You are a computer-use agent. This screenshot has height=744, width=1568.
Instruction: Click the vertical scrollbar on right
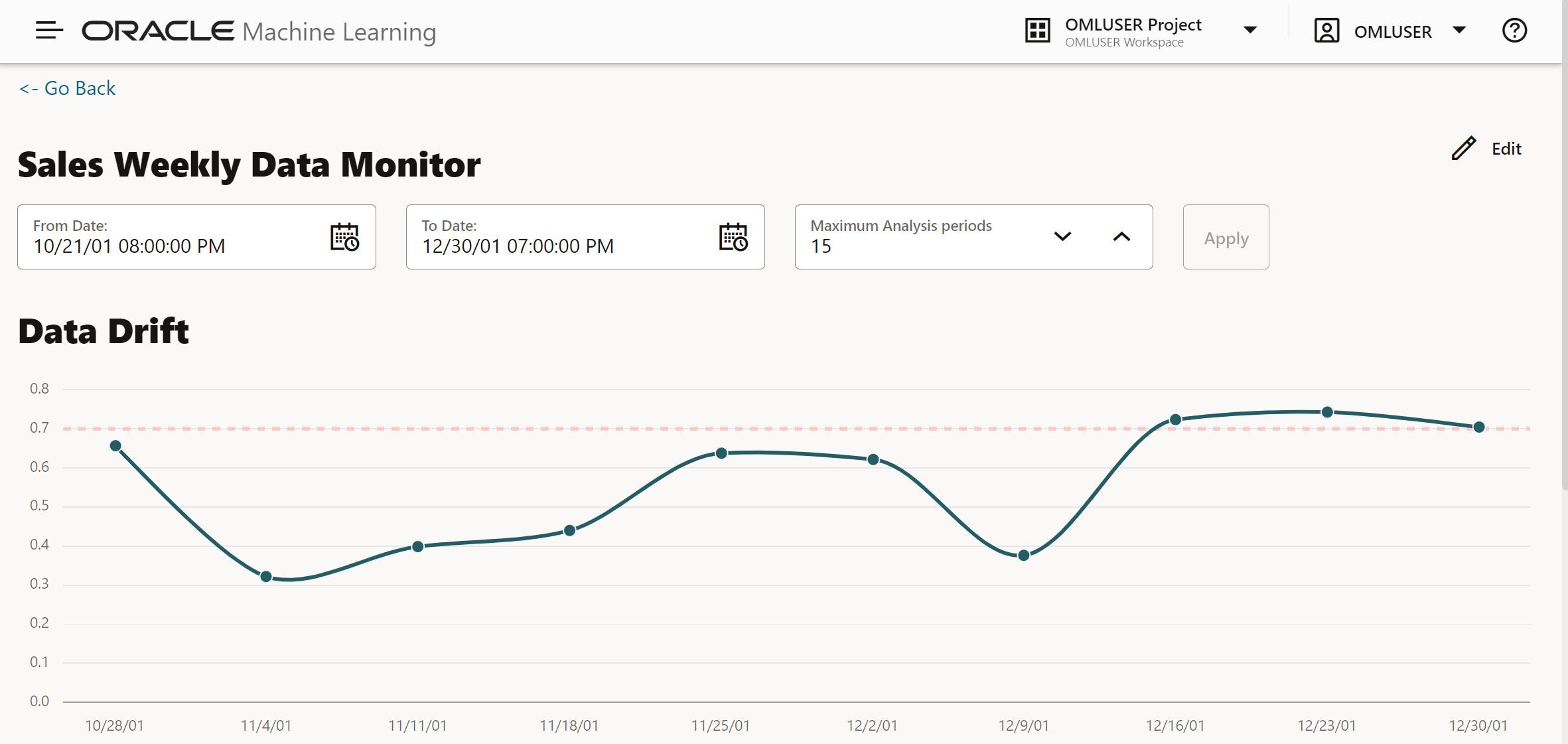tap(1564, 279)
